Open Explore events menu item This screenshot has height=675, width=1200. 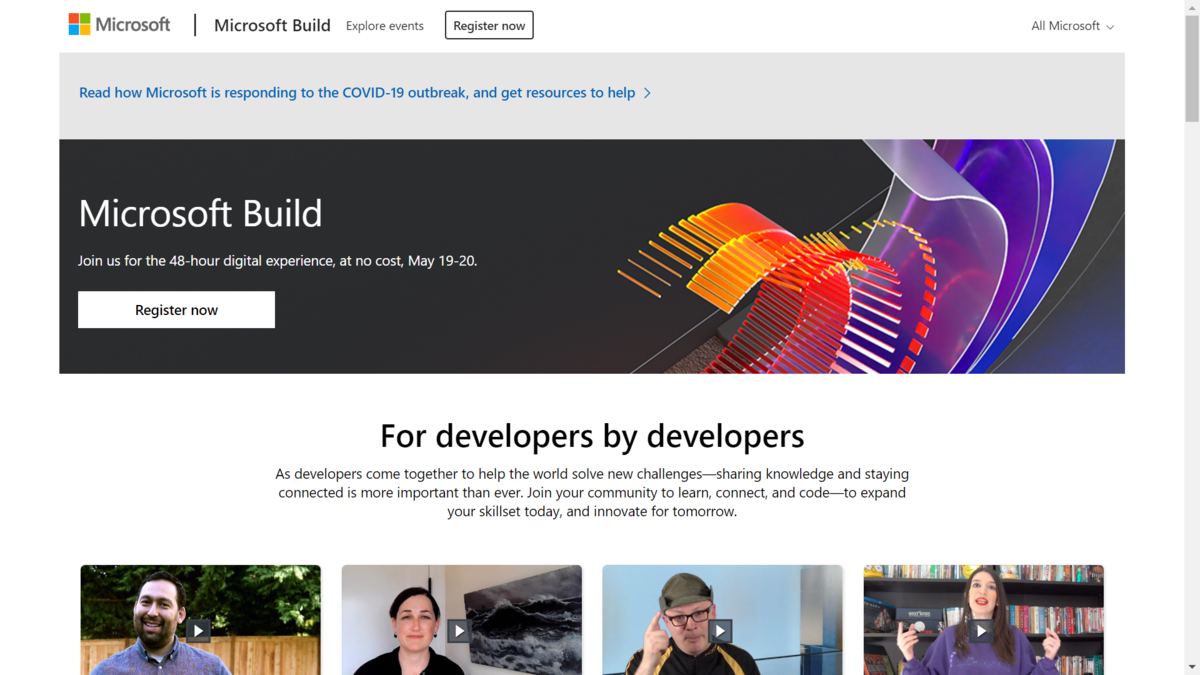[x=385, y=26]
